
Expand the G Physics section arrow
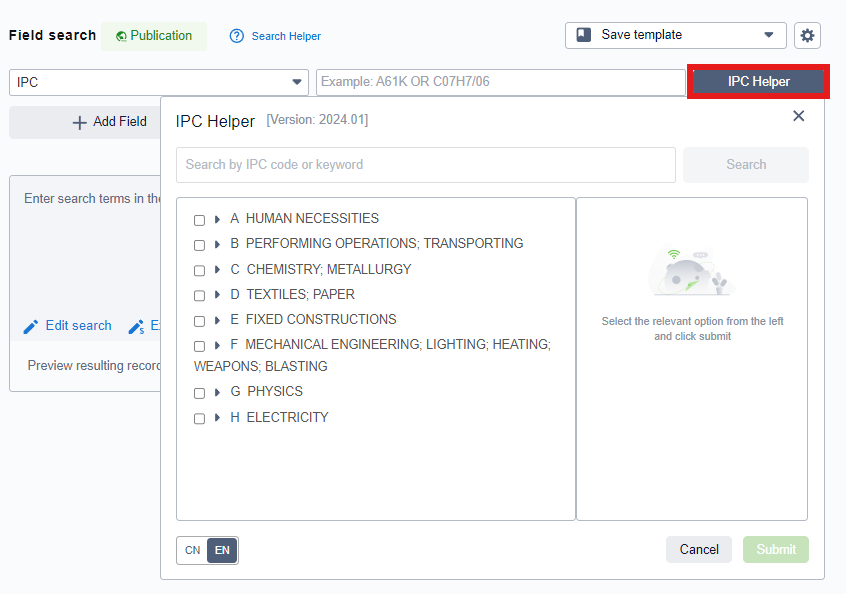[217, 392]
